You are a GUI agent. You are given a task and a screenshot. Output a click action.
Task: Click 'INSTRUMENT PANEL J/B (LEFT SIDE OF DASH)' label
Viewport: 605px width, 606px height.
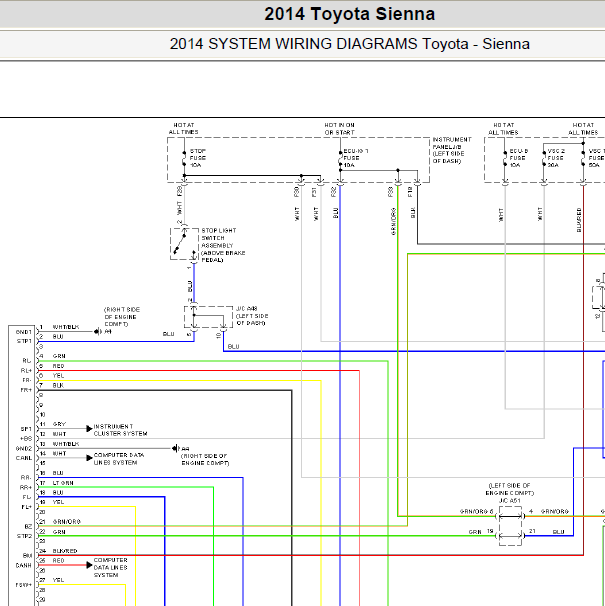click(452, 150)
